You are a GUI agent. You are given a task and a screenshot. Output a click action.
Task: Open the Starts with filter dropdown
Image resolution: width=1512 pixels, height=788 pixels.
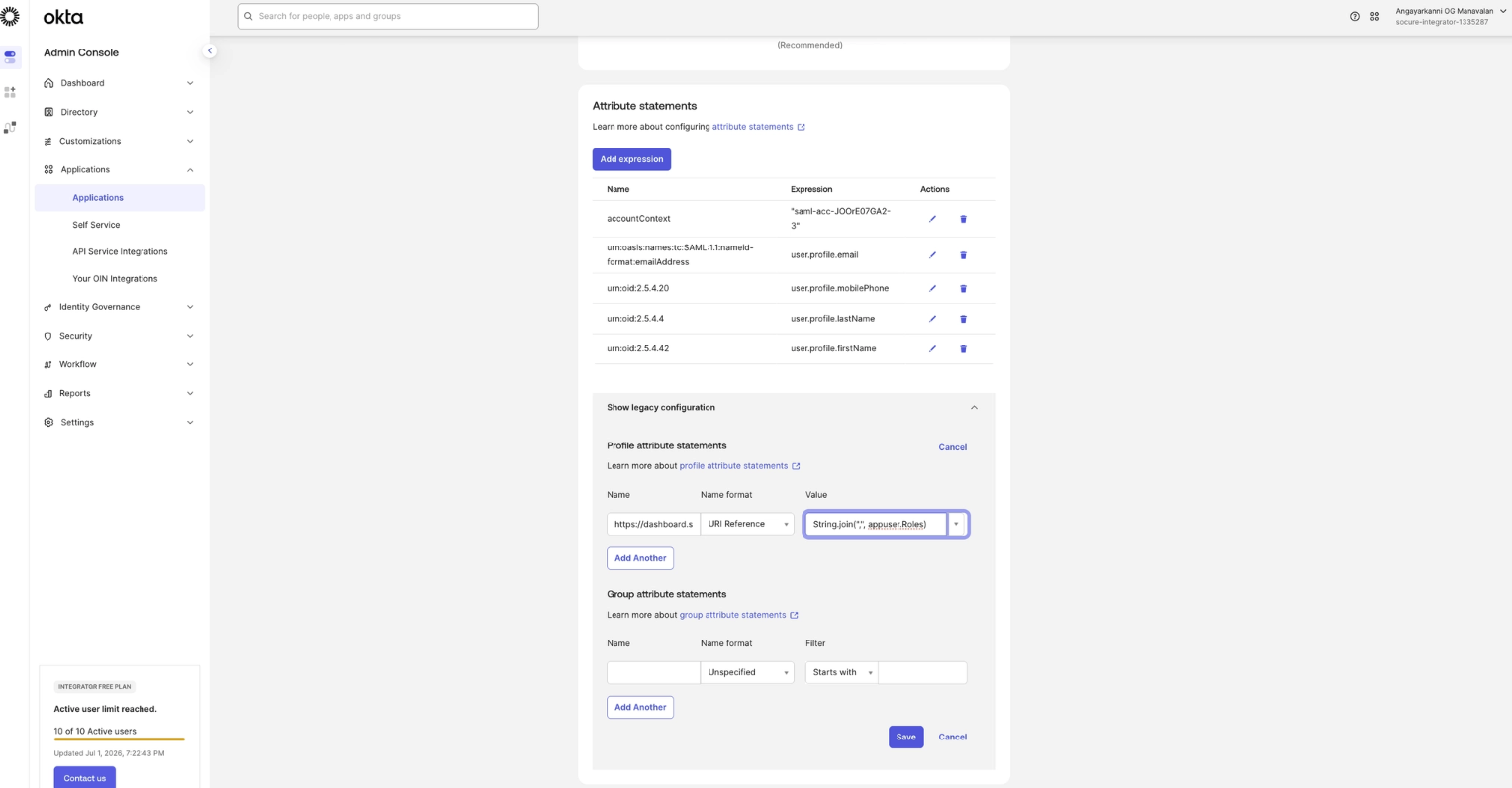(841, 672)
